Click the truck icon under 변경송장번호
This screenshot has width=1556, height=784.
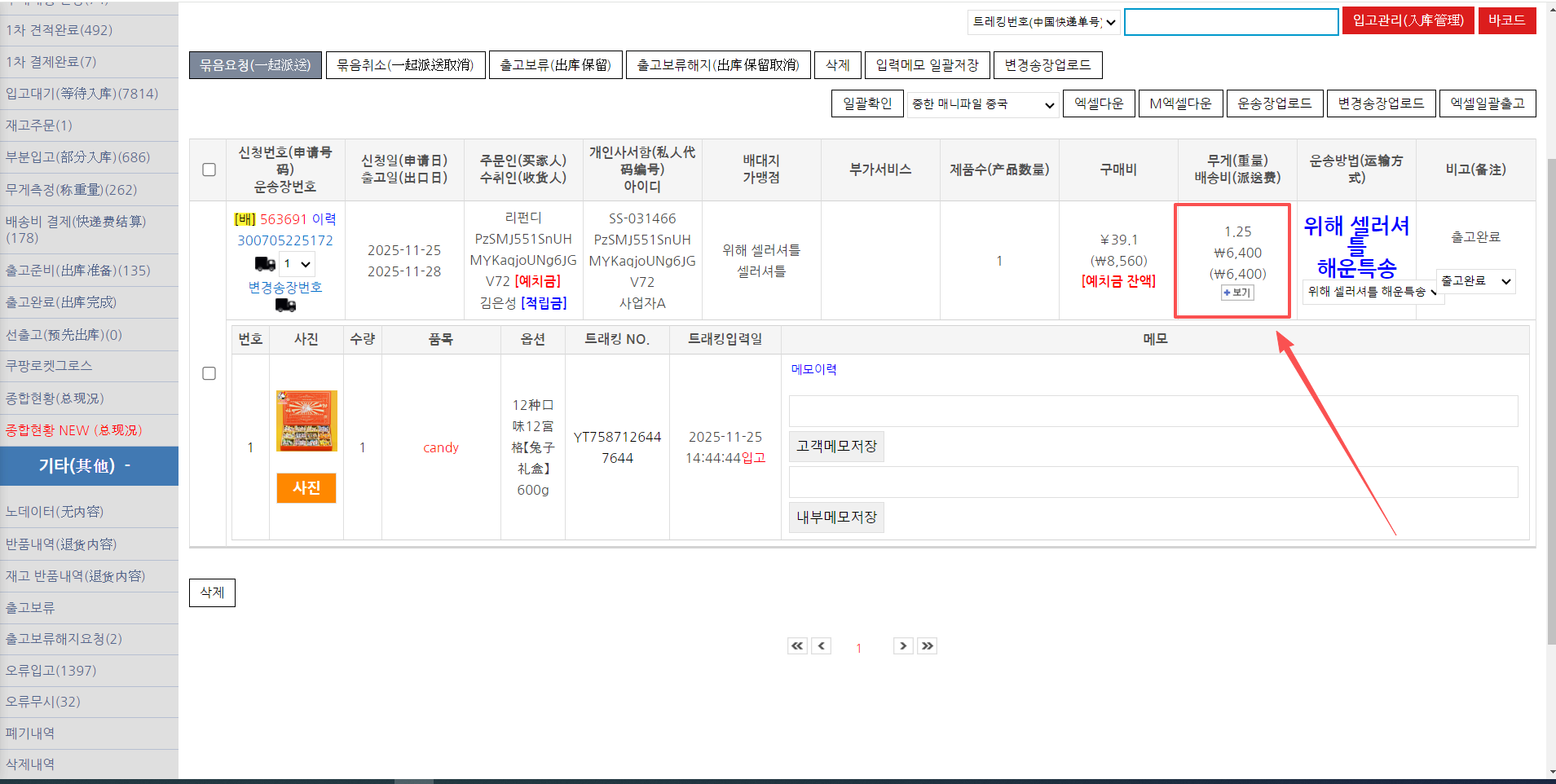pos(285,306)
